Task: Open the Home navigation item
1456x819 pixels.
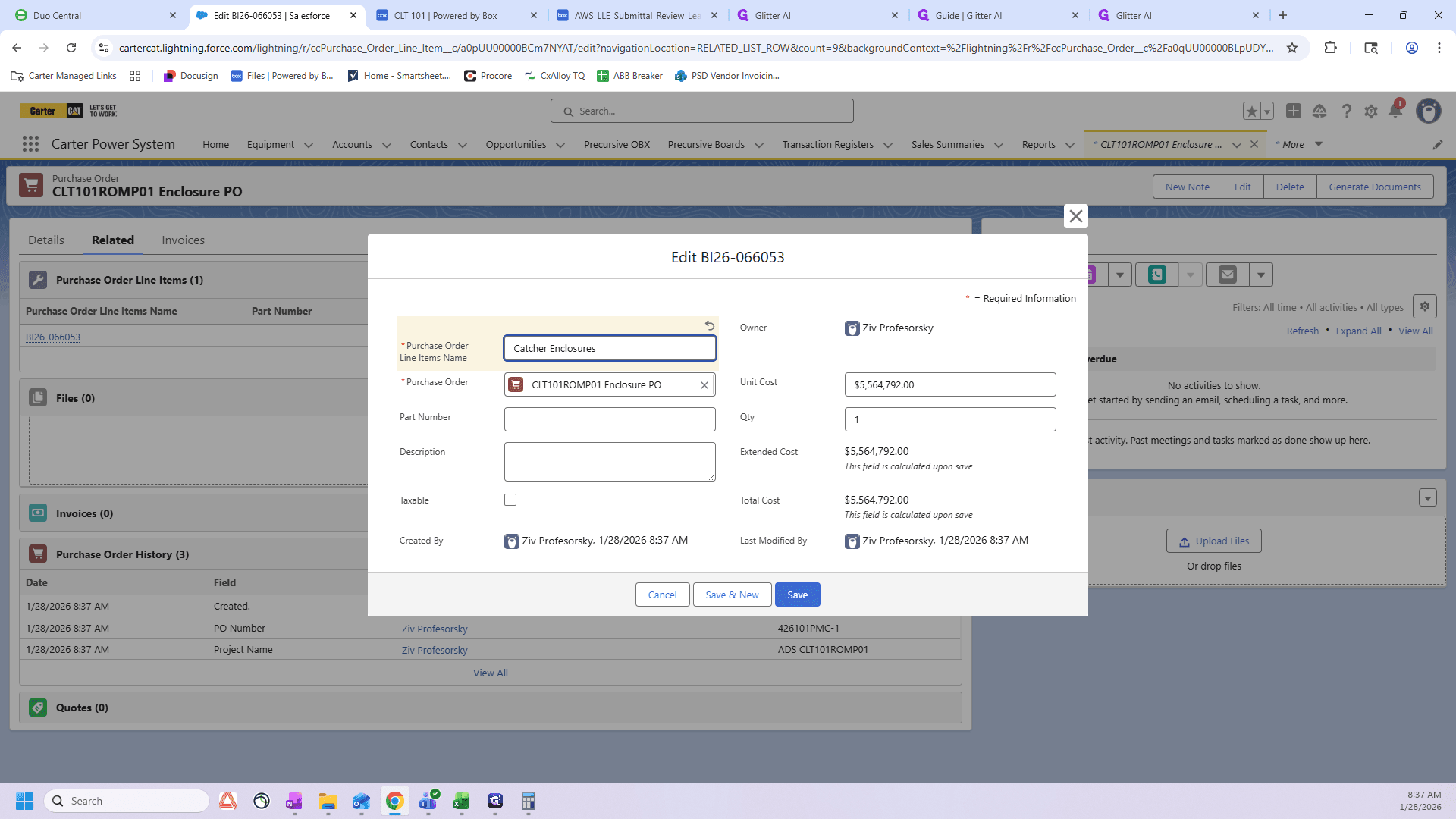Action: [215, 144]
